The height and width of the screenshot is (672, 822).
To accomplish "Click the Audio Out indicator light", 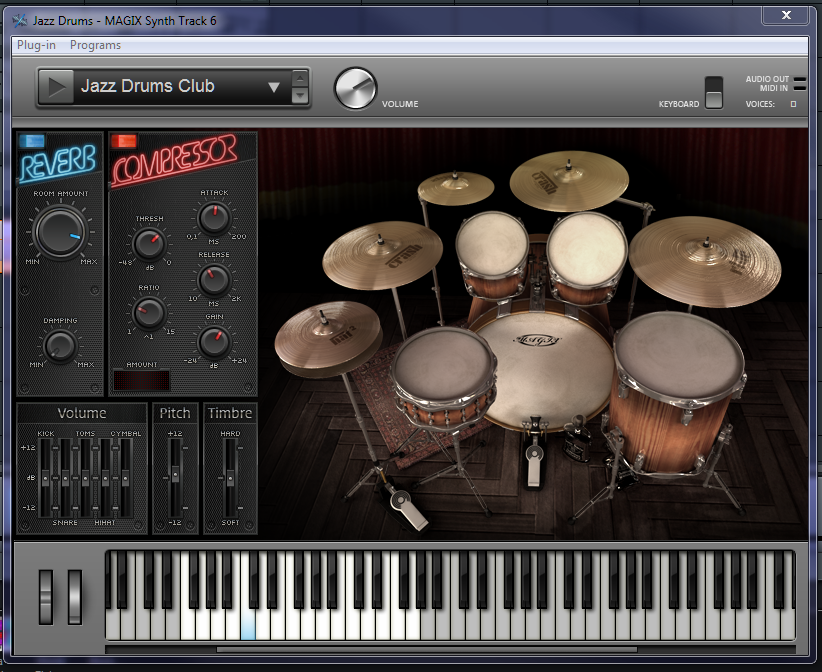I will (800, 79).
